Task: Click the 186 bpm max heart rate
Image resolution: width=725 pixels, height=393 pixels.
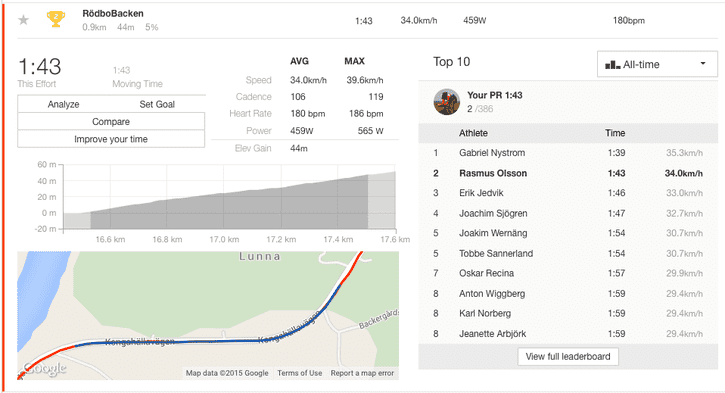Action: click(366, 114)
